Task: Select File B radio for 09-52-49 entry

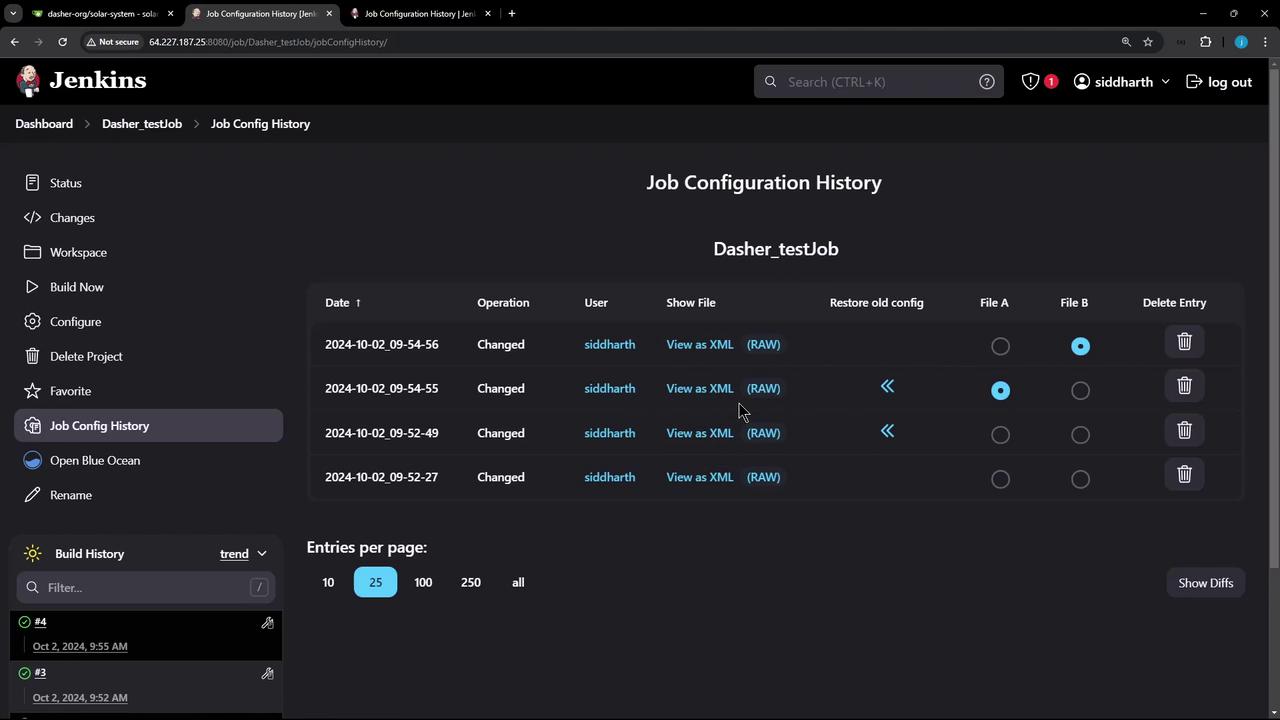Action: [x=1080, y=435]
